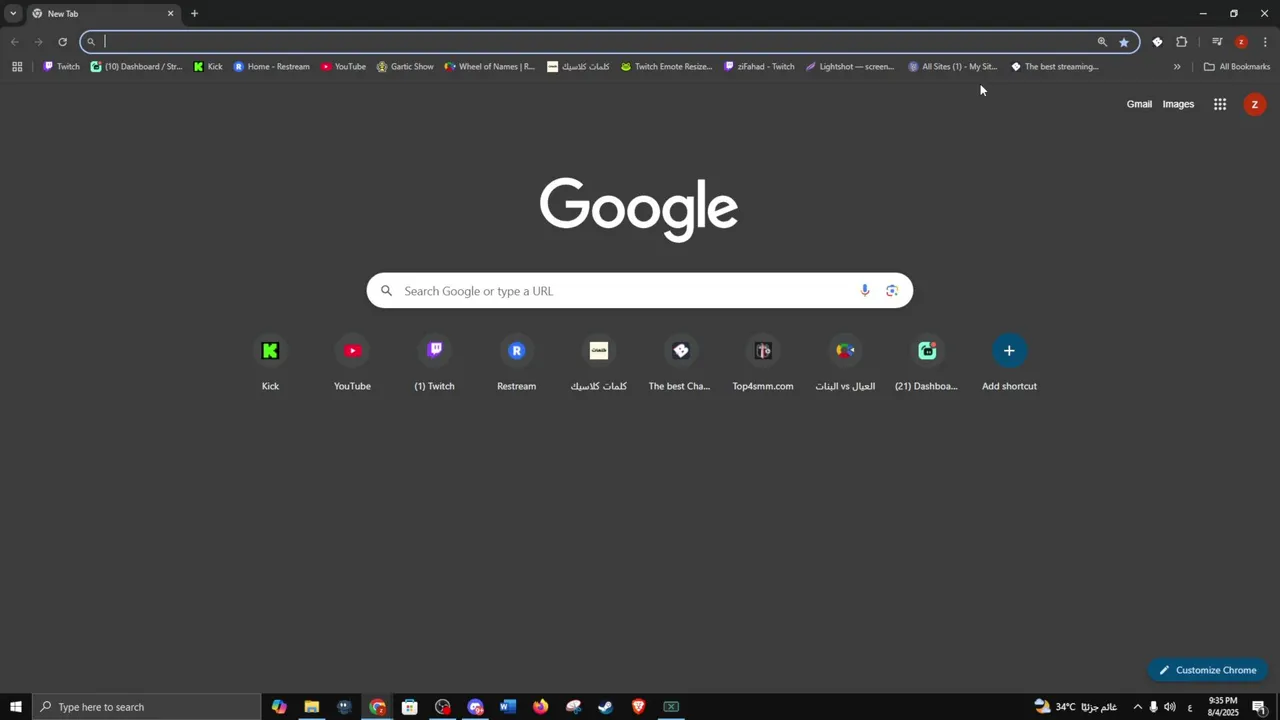Open The best streaming bookmark

click(x=1055, y=67)
